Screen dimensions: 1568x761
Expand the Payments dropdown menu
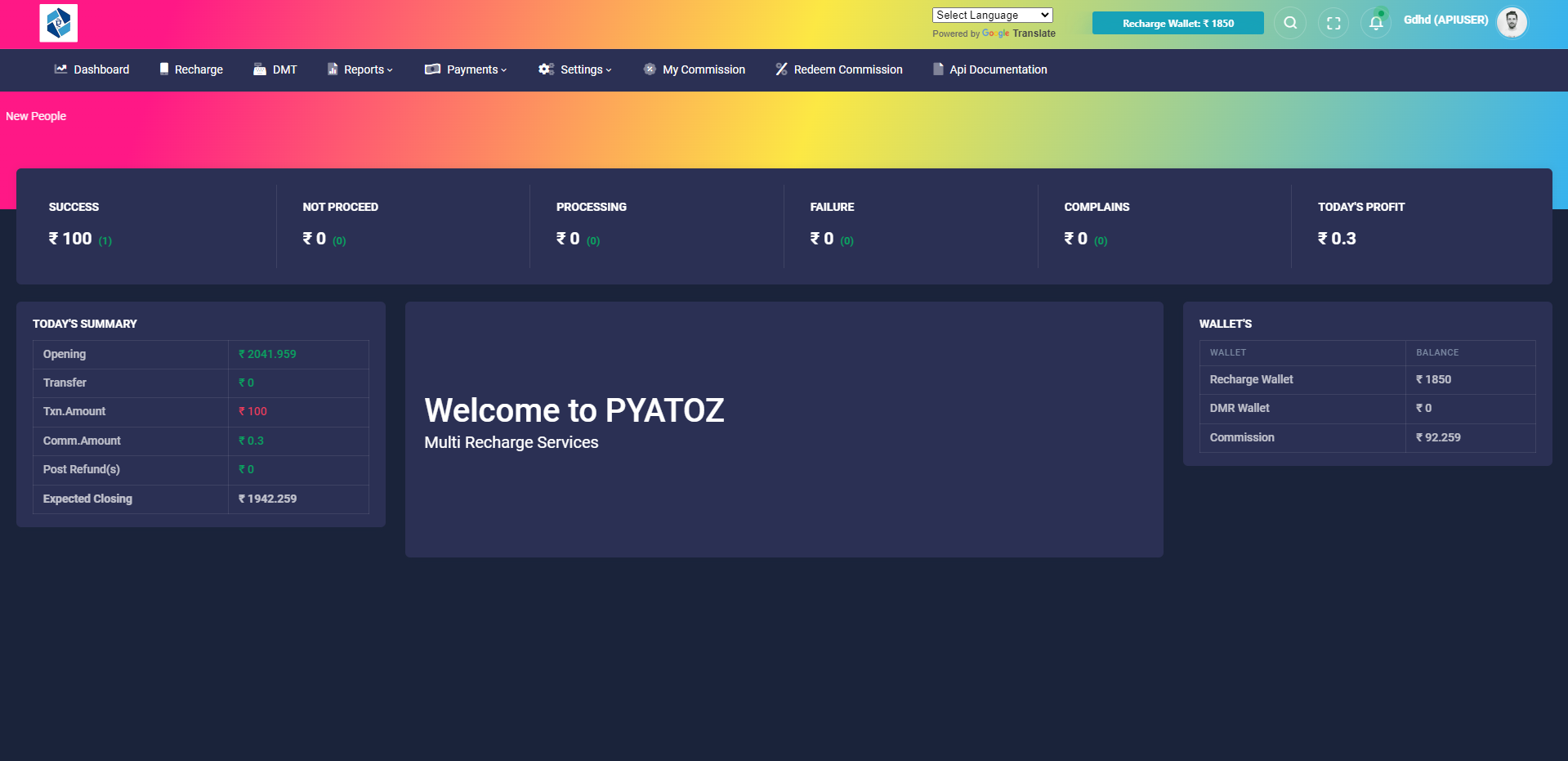(467, 69)
